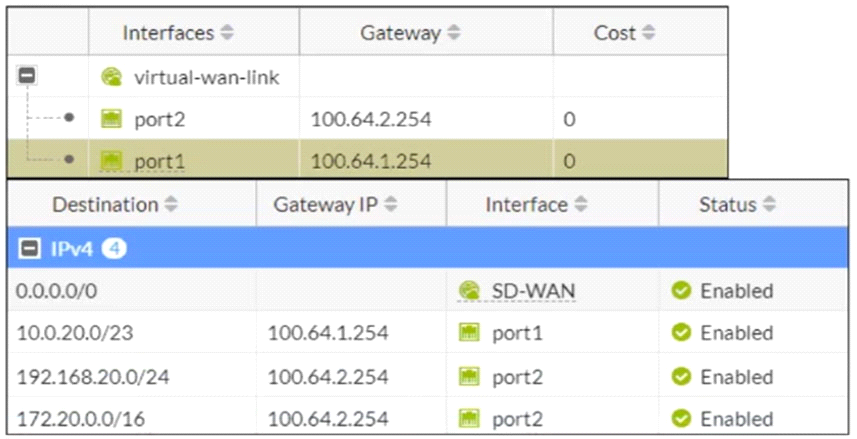
Task: Click the Enabled status icon for 10.0.20.0/23
Action: (x=681, y=333)
